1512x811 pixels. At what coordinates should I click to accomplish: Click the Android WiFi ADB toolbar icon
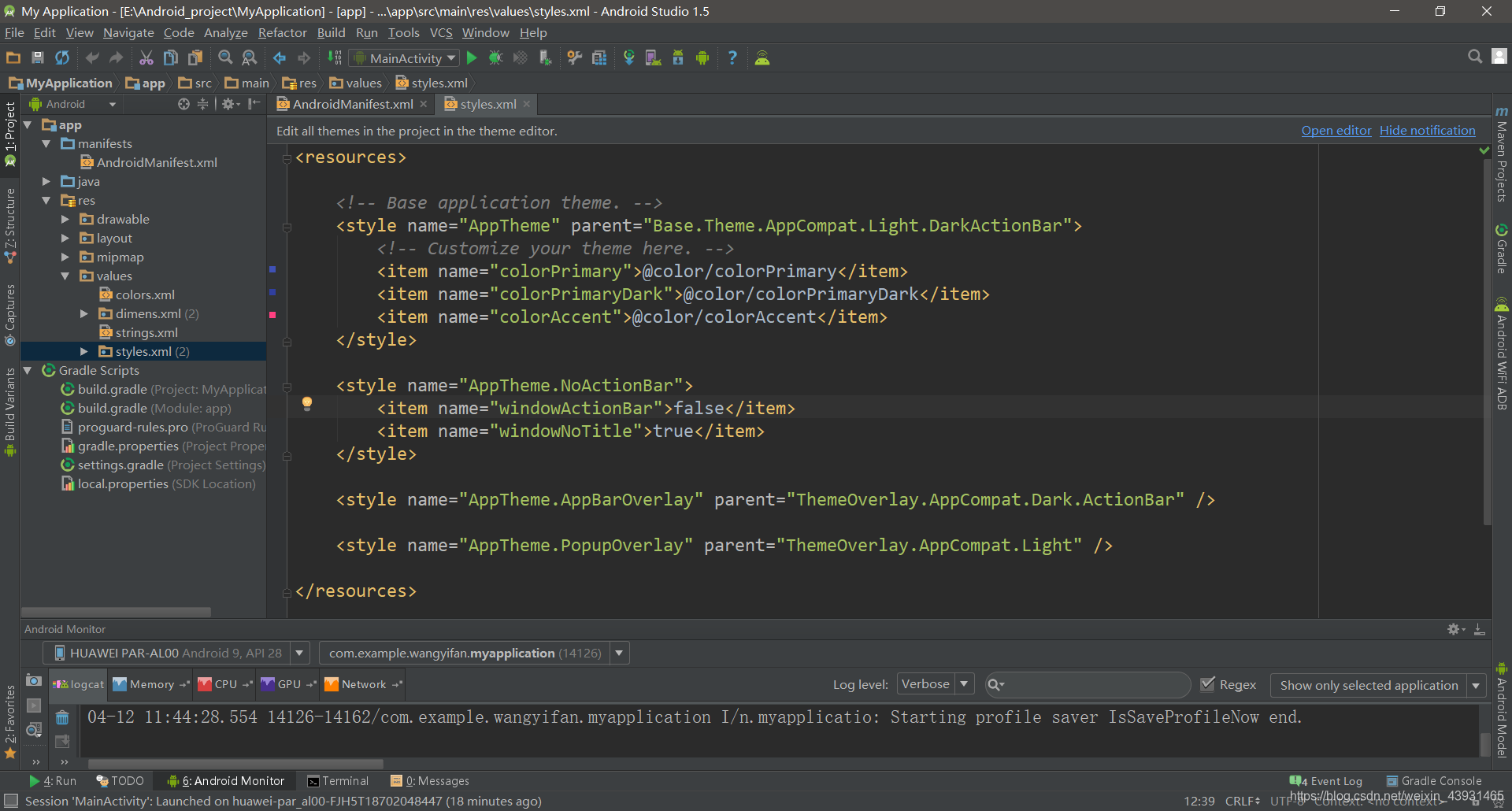click(762, 57)
